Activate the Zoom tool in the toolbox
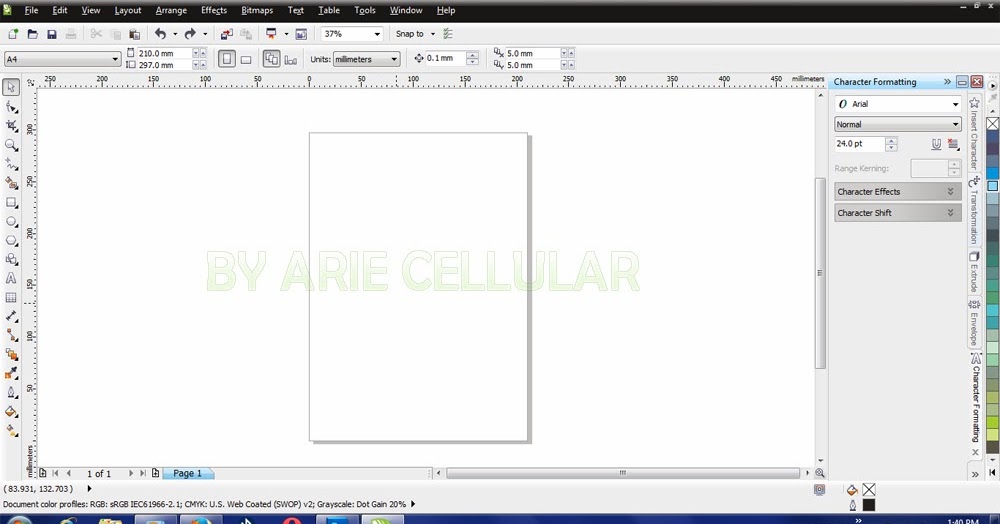Screen dimensions: 1000x524 tap(11, 145)
